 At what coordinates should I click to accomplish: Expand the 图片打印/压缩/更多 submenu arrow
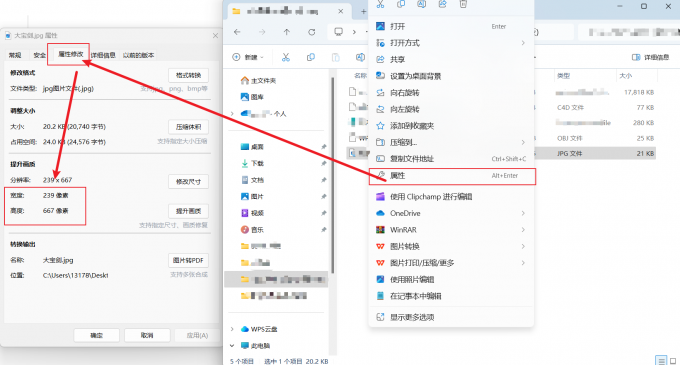point(523,263)
